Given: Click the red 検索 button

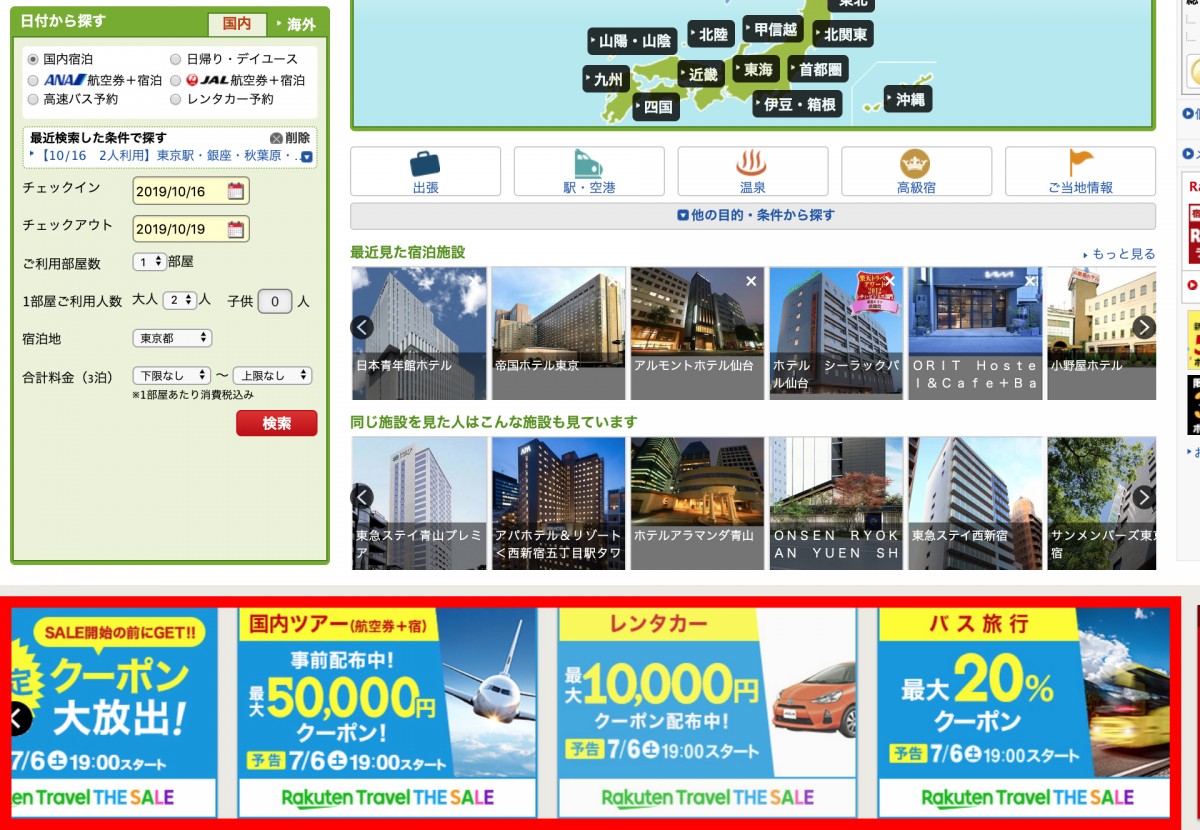Looking at the screenshot, I should (x=277, y=423).
